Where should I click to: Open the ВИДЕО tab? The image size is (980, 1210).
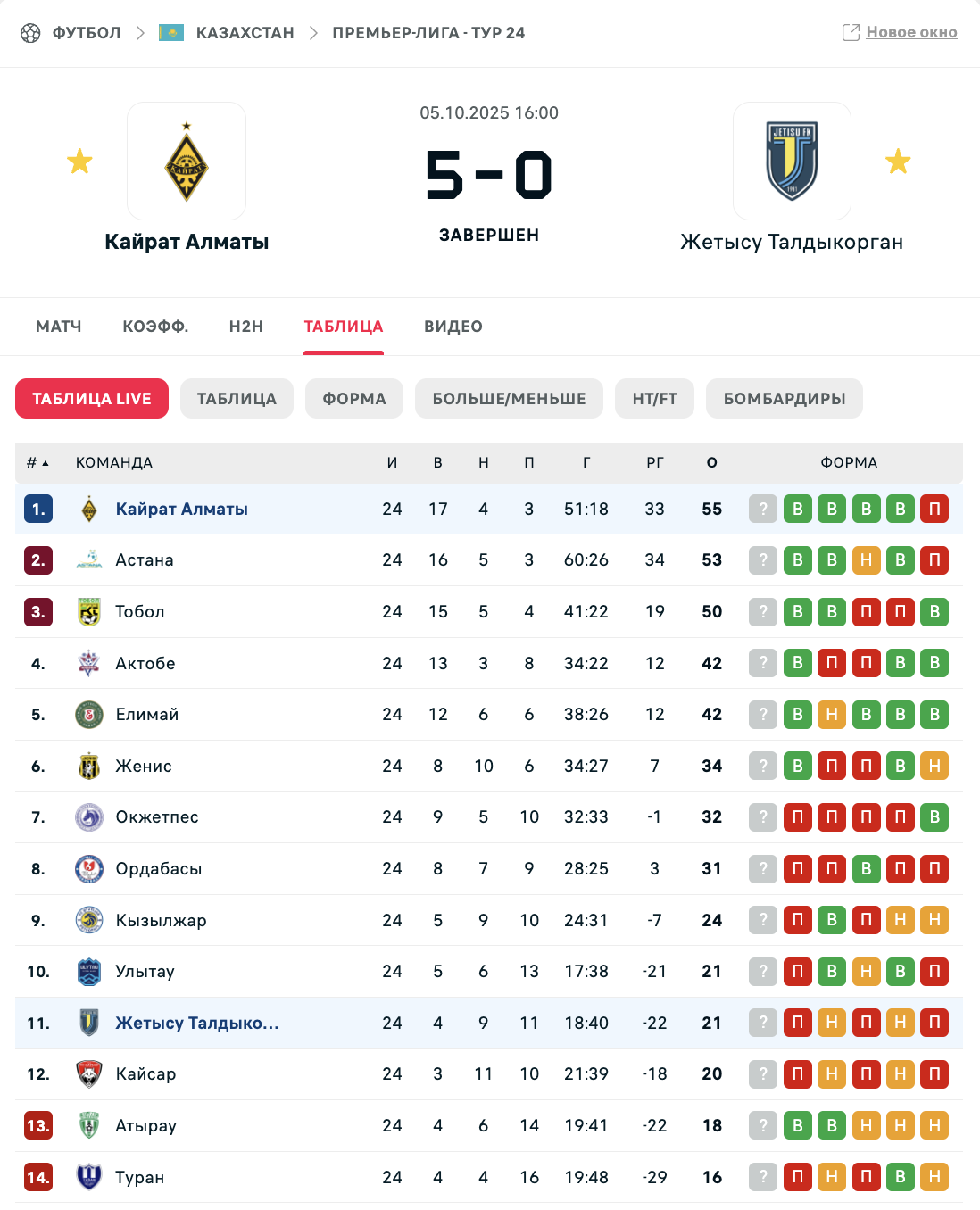[453, 327]
